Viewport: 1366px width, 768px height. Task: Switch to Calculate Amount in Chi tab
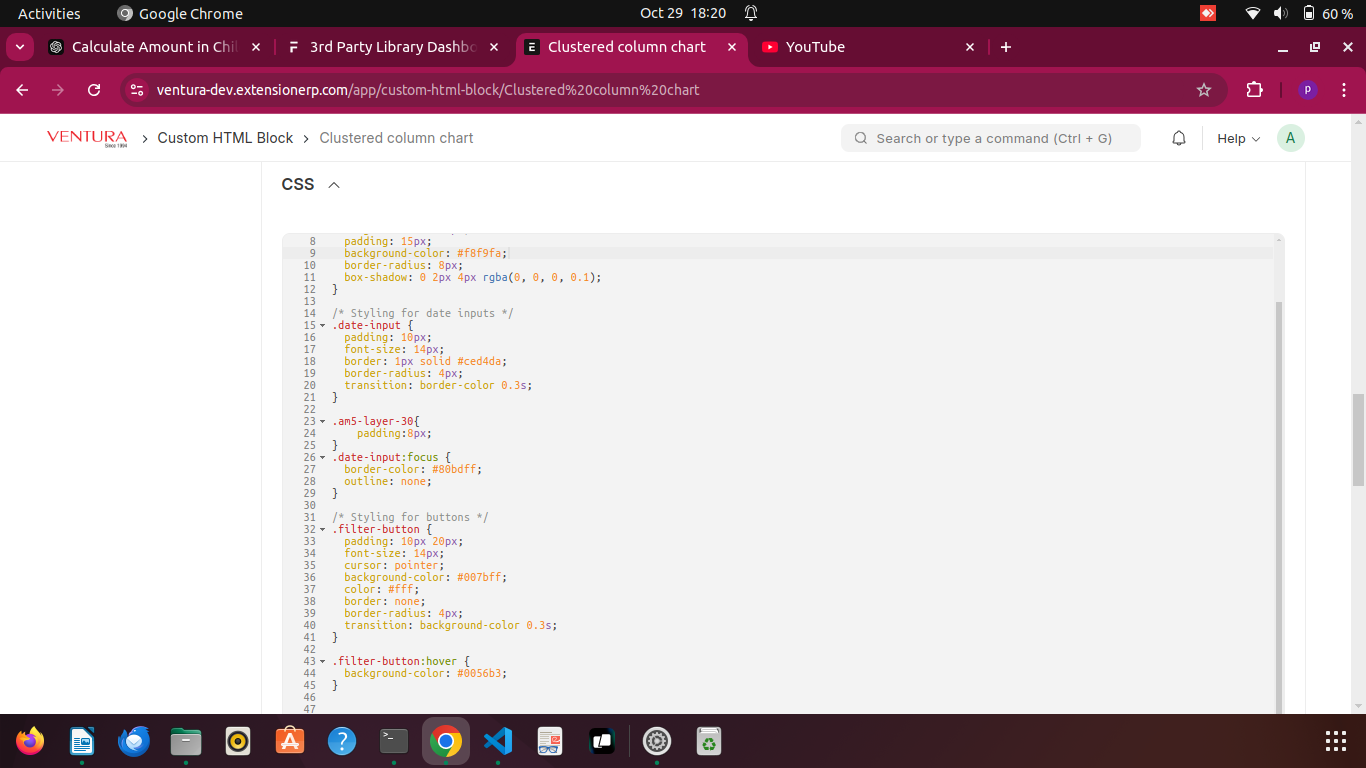coord(155,47)
